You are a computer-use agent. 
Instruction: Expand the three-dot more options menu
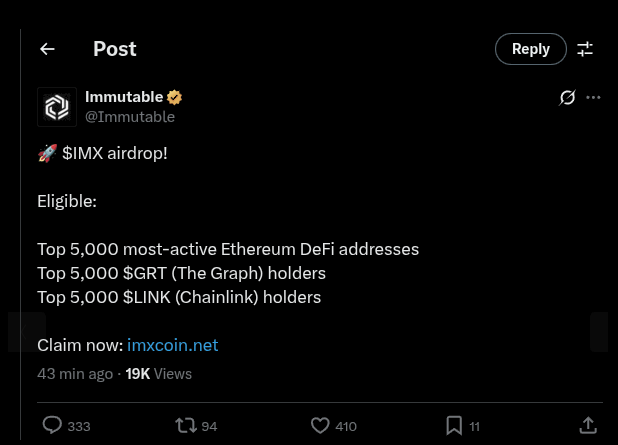[x=593, y=98]
